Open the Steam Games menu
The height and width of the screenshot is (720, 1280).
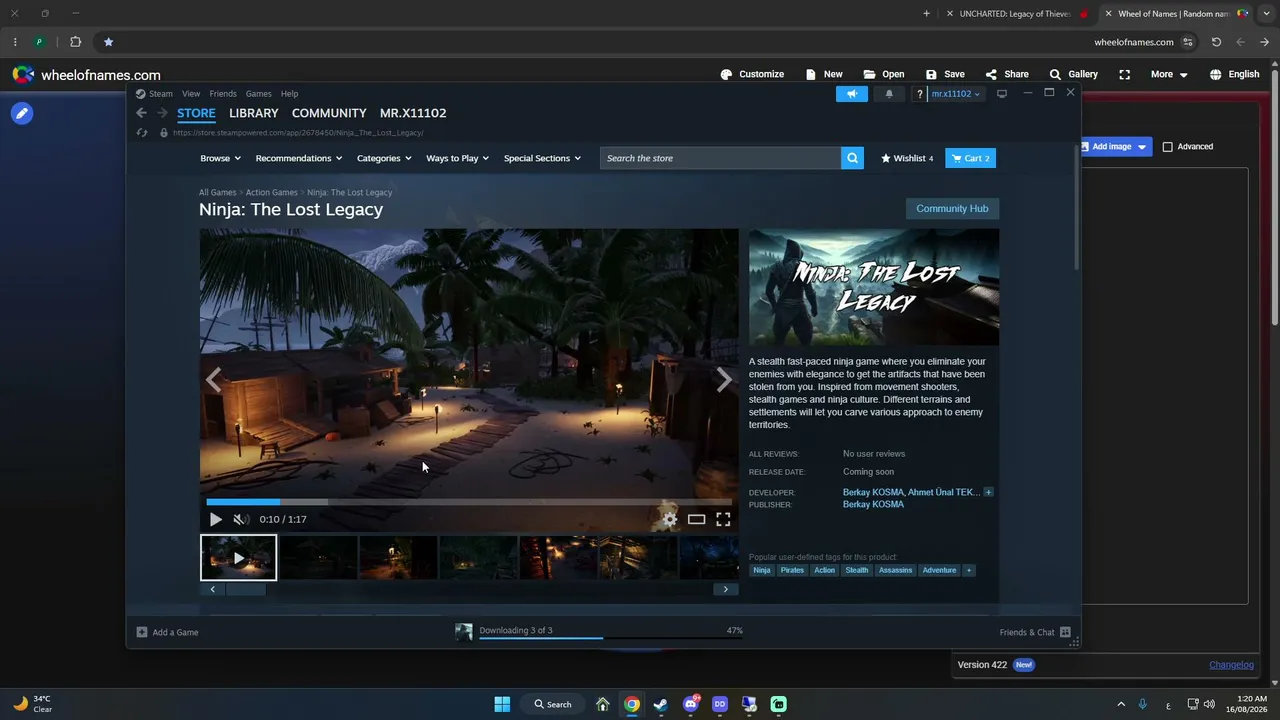(259, 94)
